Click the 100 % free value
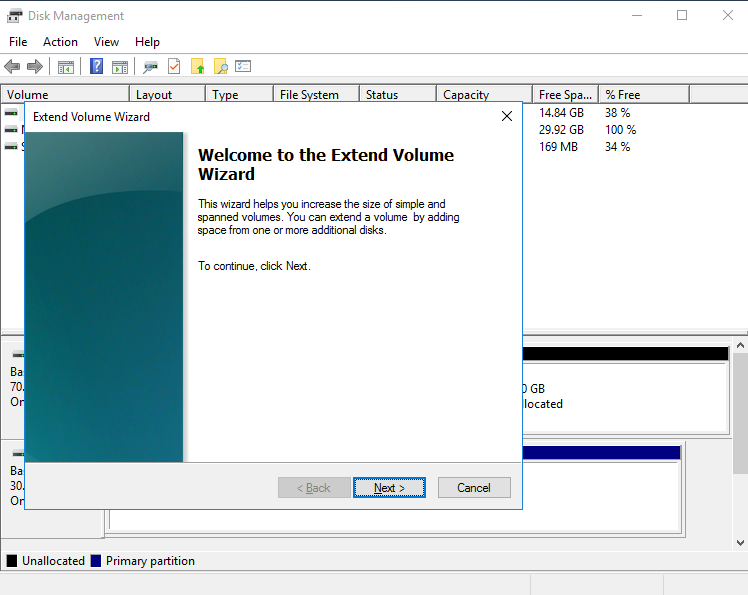Image resolution: width=748 pixels, height=595 pixels. (x=621, y=130)
